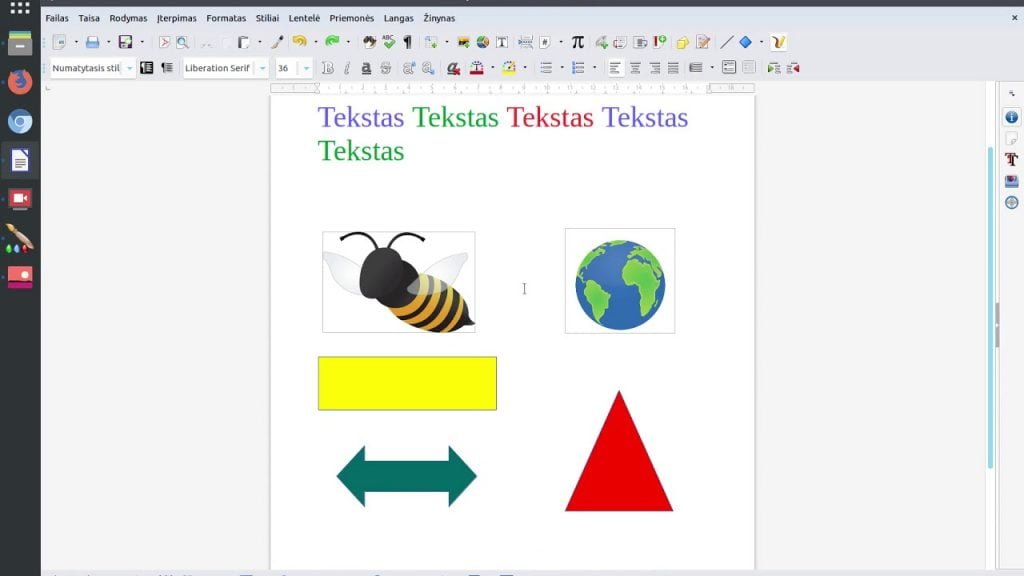Open Print Preview with the magnifier page icon
The width and height of the screenshot is (1024, 576).
[x=183, y=42]
